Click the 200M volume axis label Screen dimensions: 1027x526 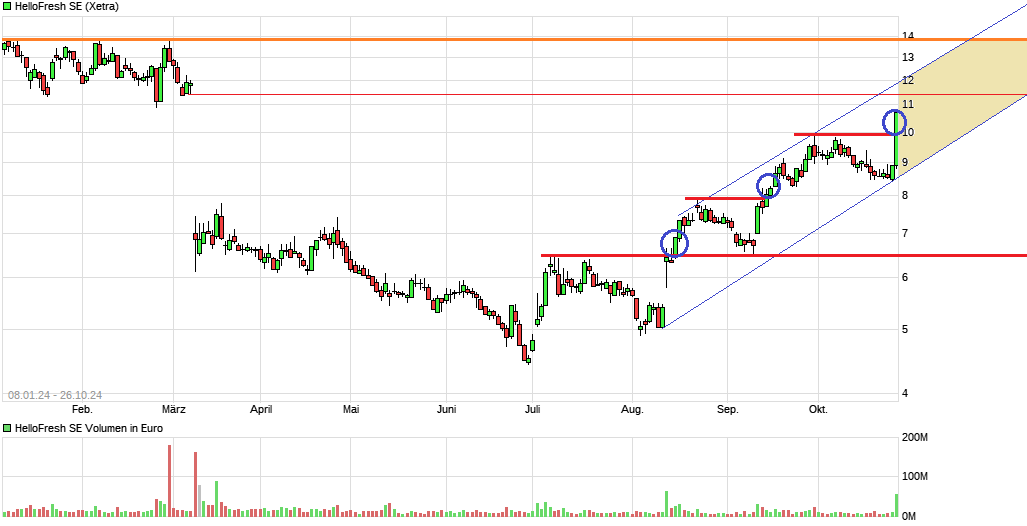(x=915, y=438)
